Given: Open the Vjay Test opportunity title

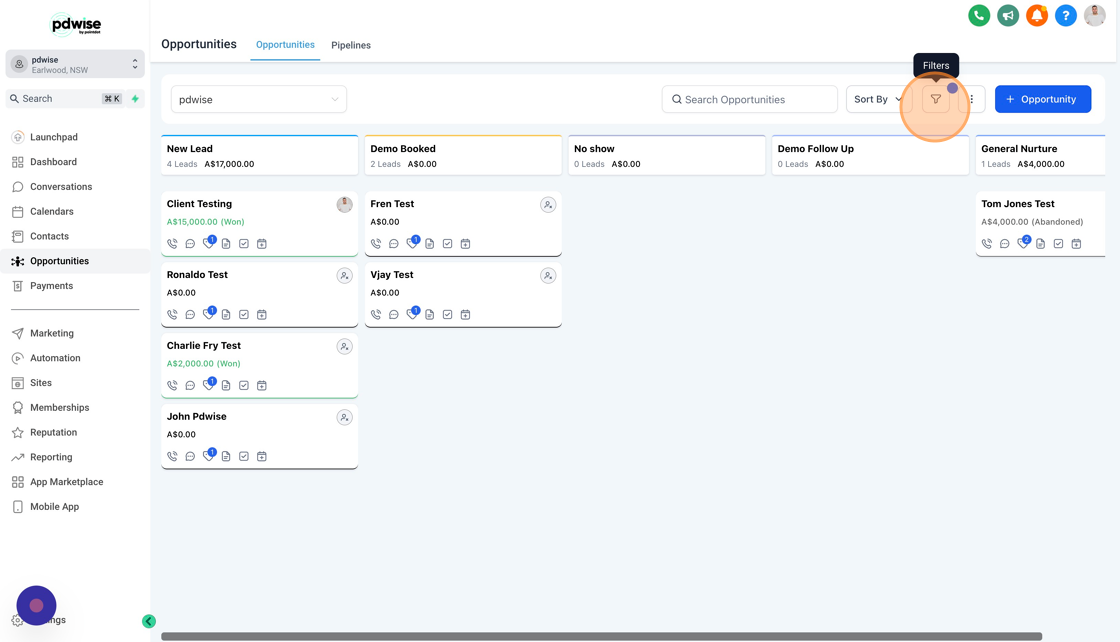Looking at the screenshot, I should [x=391, y=274].
